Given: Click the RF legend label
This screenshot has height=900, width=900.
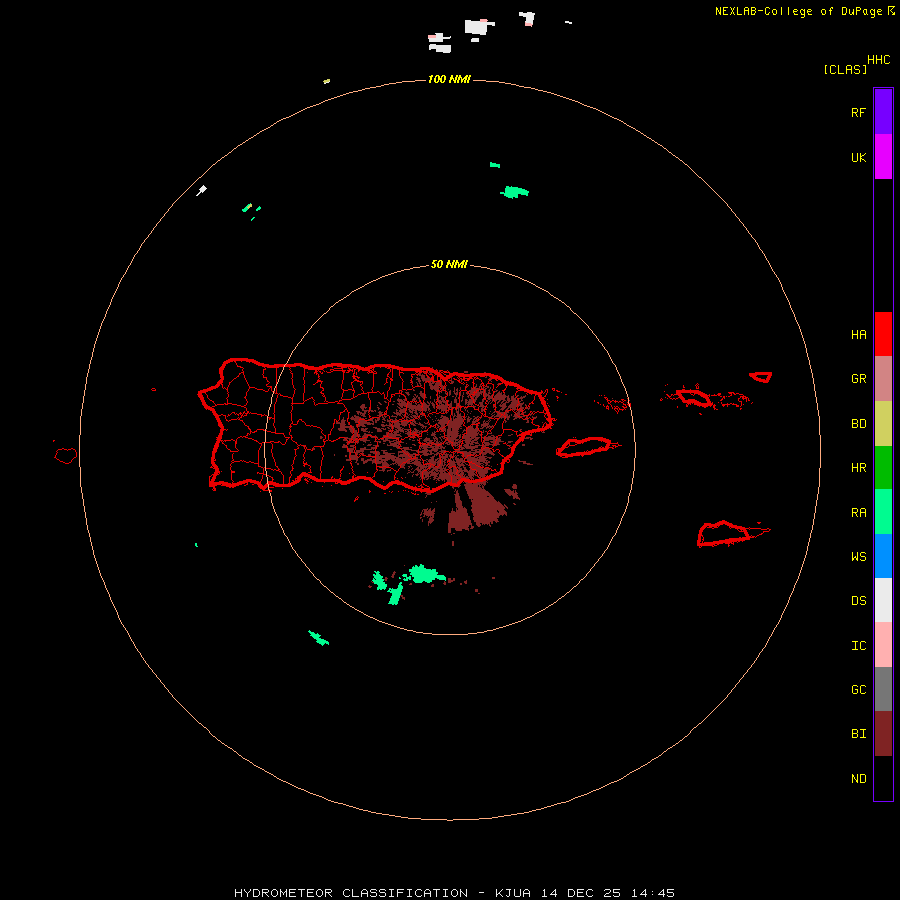Looking at the screenshot, I should (x=858, y=112).
